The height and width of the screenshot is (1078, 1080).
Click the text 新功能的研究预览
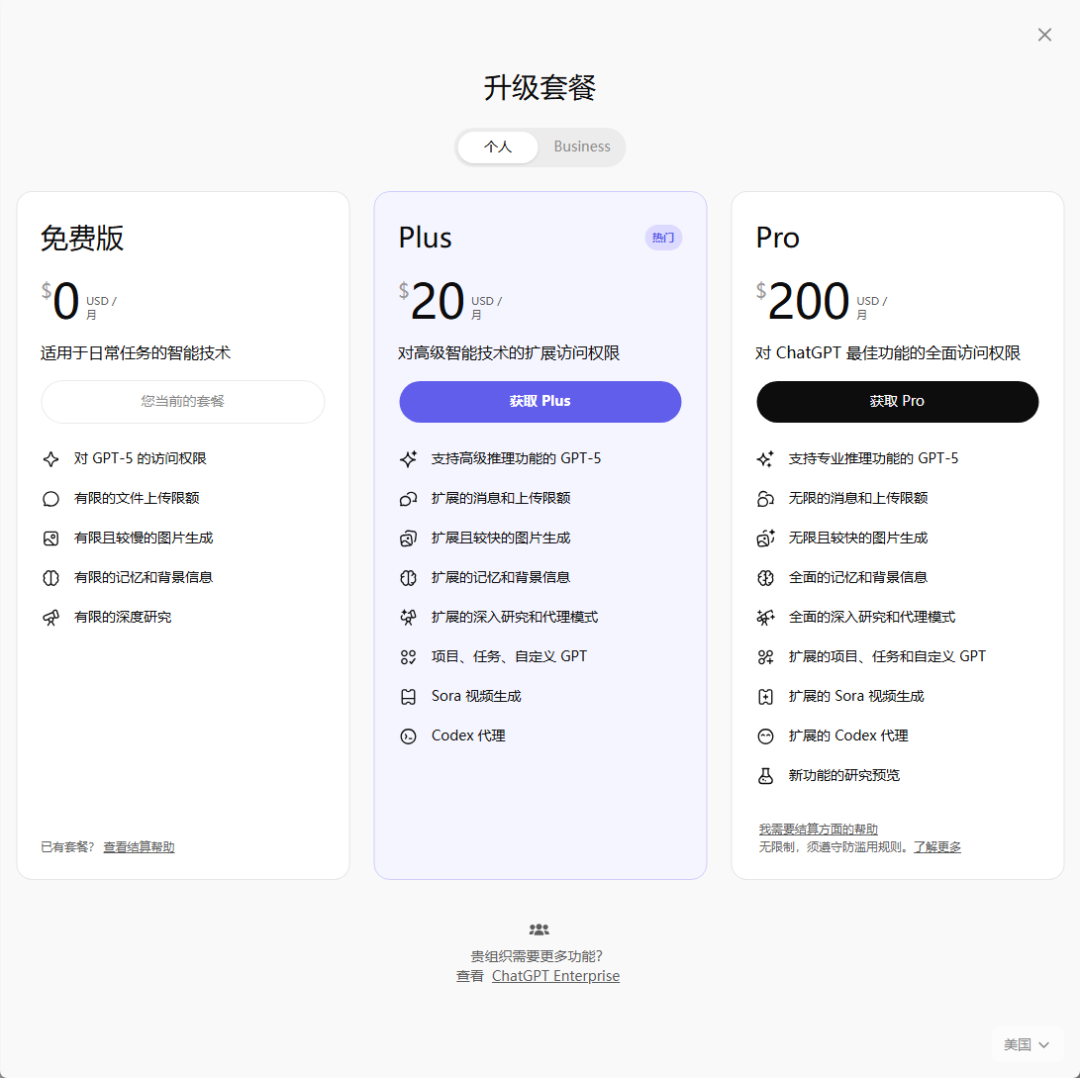(844, 776)
